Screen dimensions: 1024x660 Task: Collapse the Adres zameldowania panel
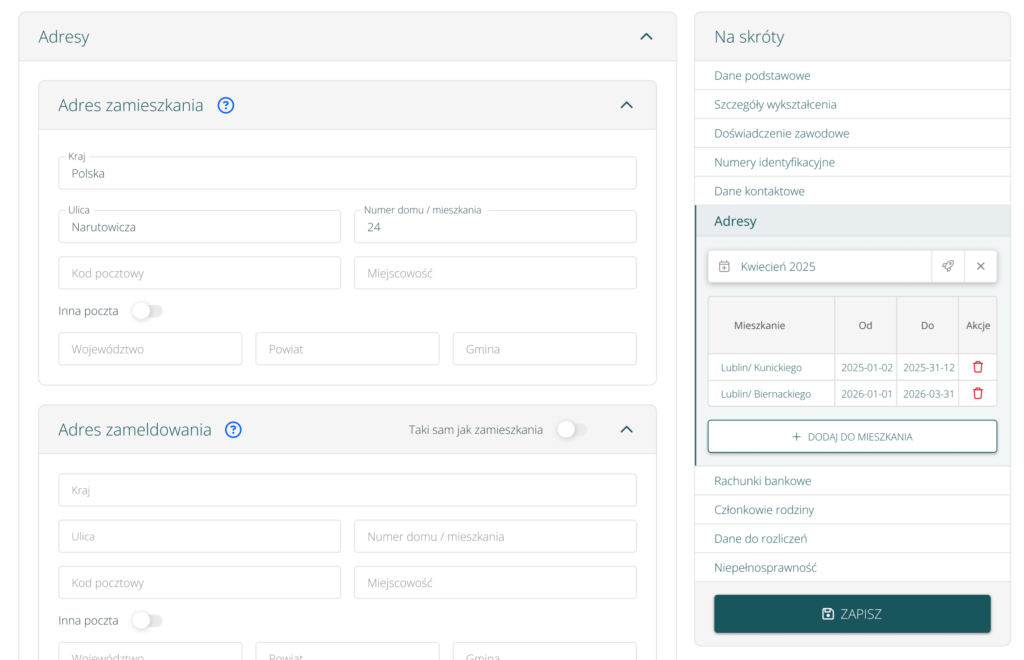pyautogui.click(x=626, y=430)
